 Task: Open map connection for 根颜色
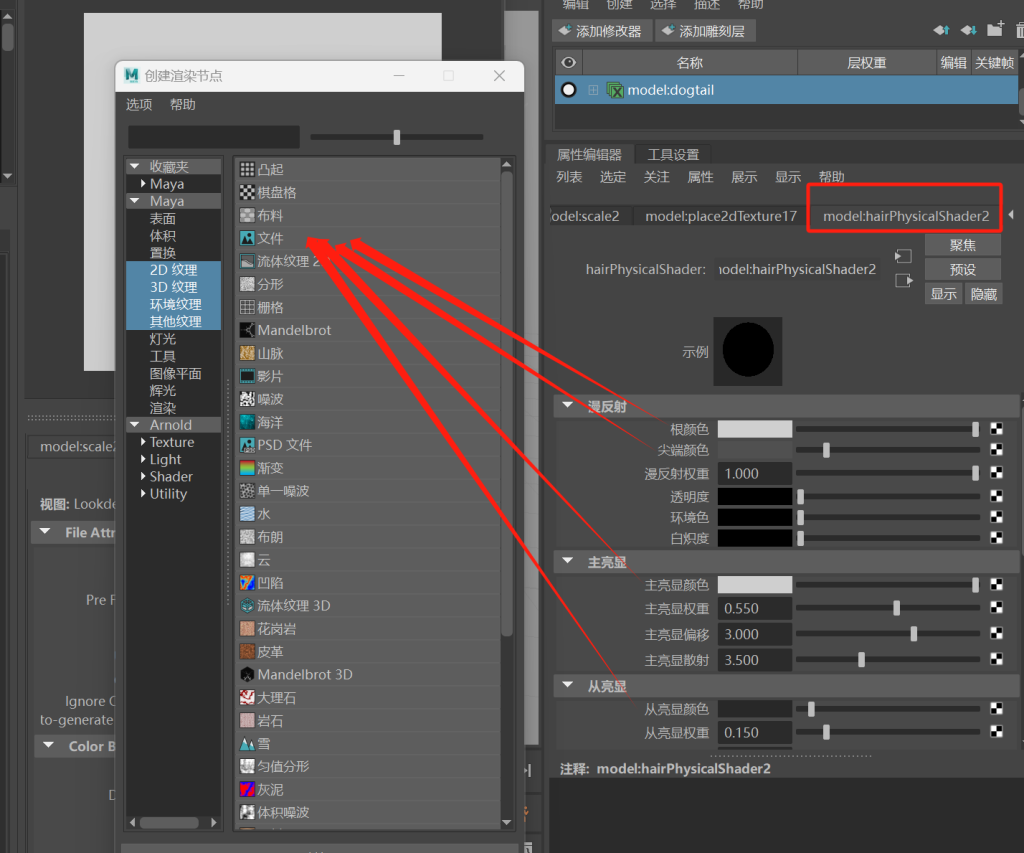[x=997, y=429]
